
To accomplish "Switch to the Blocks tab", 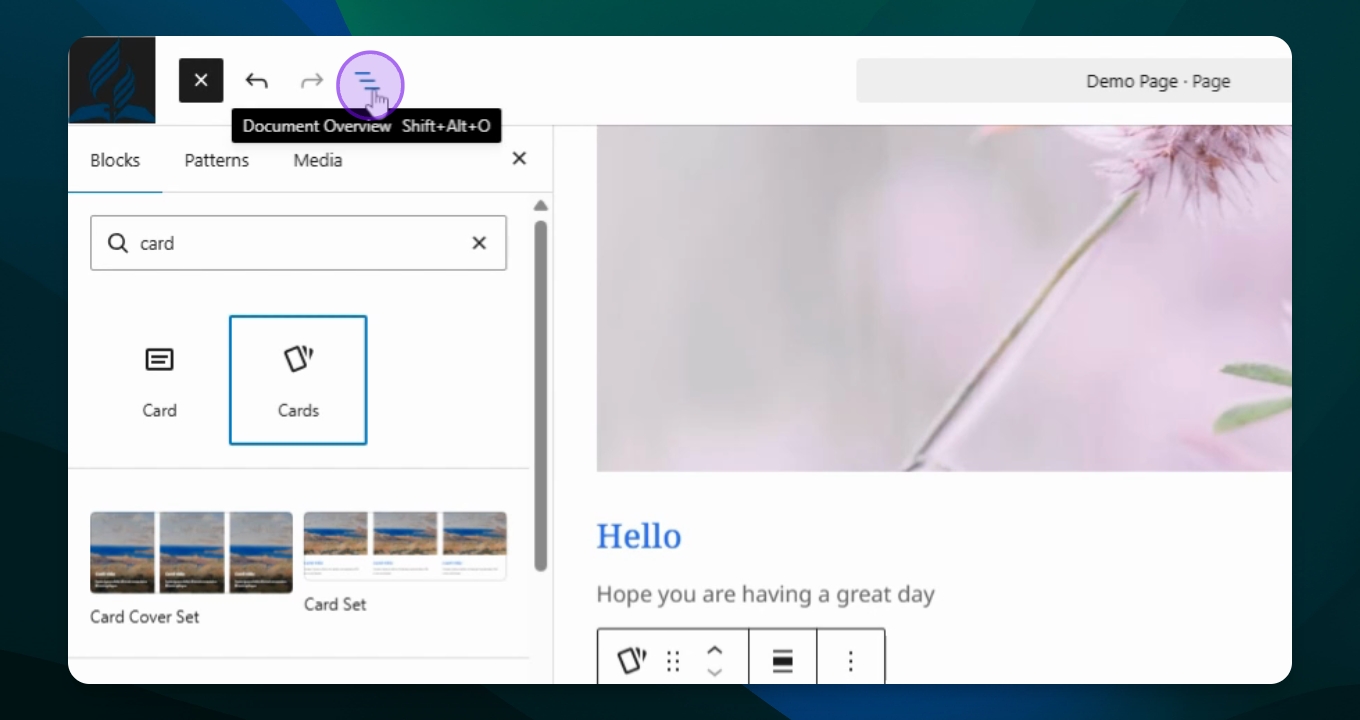I will [115, 160].
